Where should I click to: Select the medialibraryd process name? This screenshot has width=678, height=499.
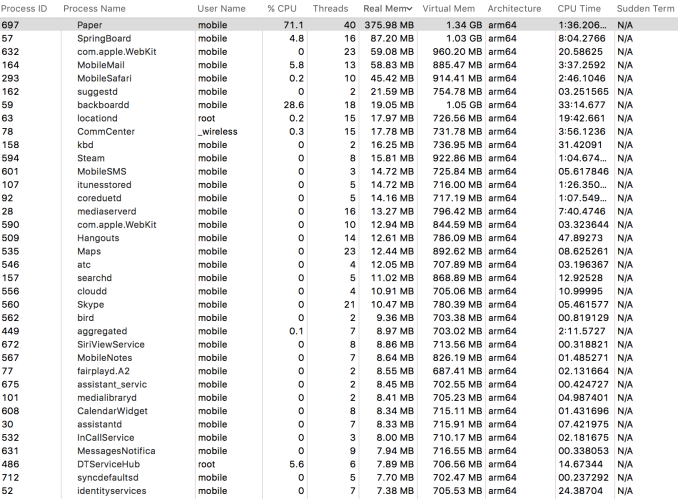107,398
